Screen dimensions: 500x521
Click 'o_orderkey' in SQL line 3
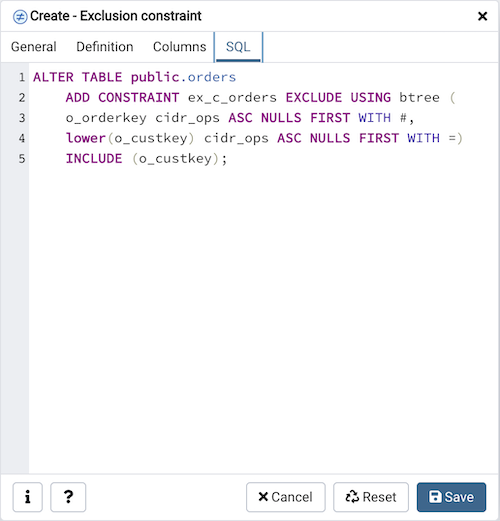106,118
